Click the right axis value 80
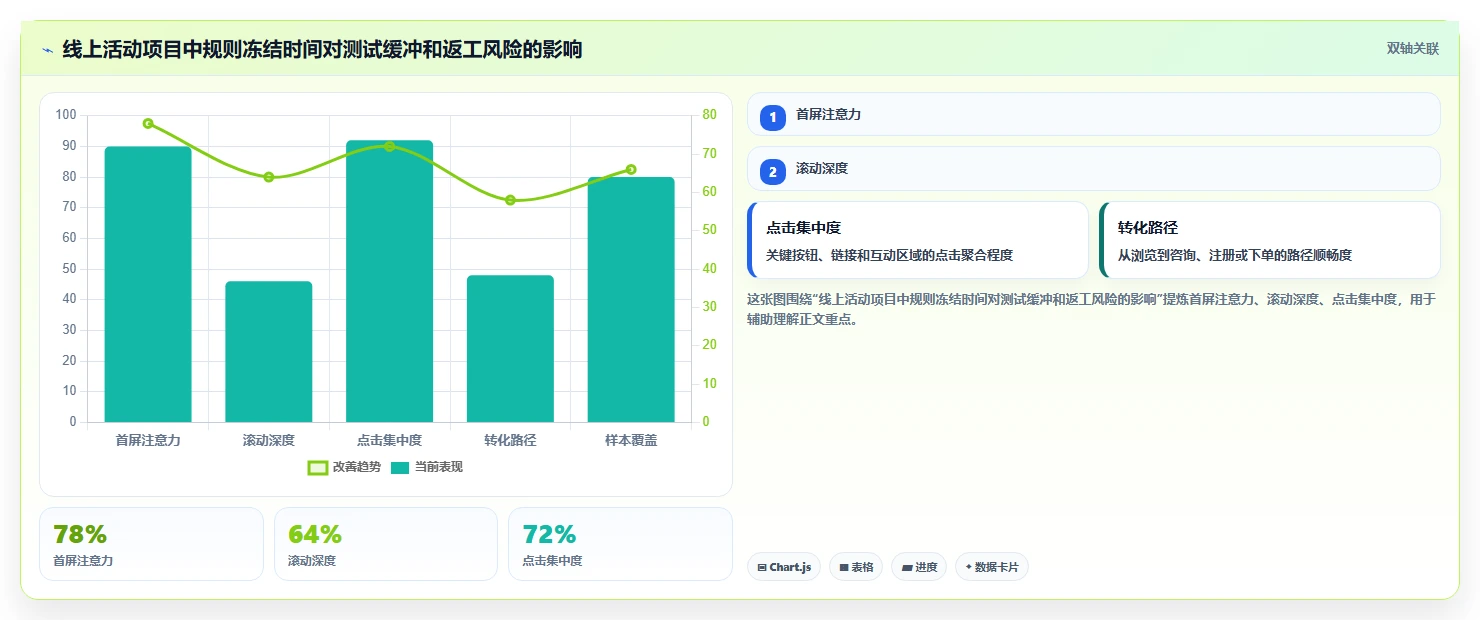This screenshot has height=620, width=1480. point(709,115)
